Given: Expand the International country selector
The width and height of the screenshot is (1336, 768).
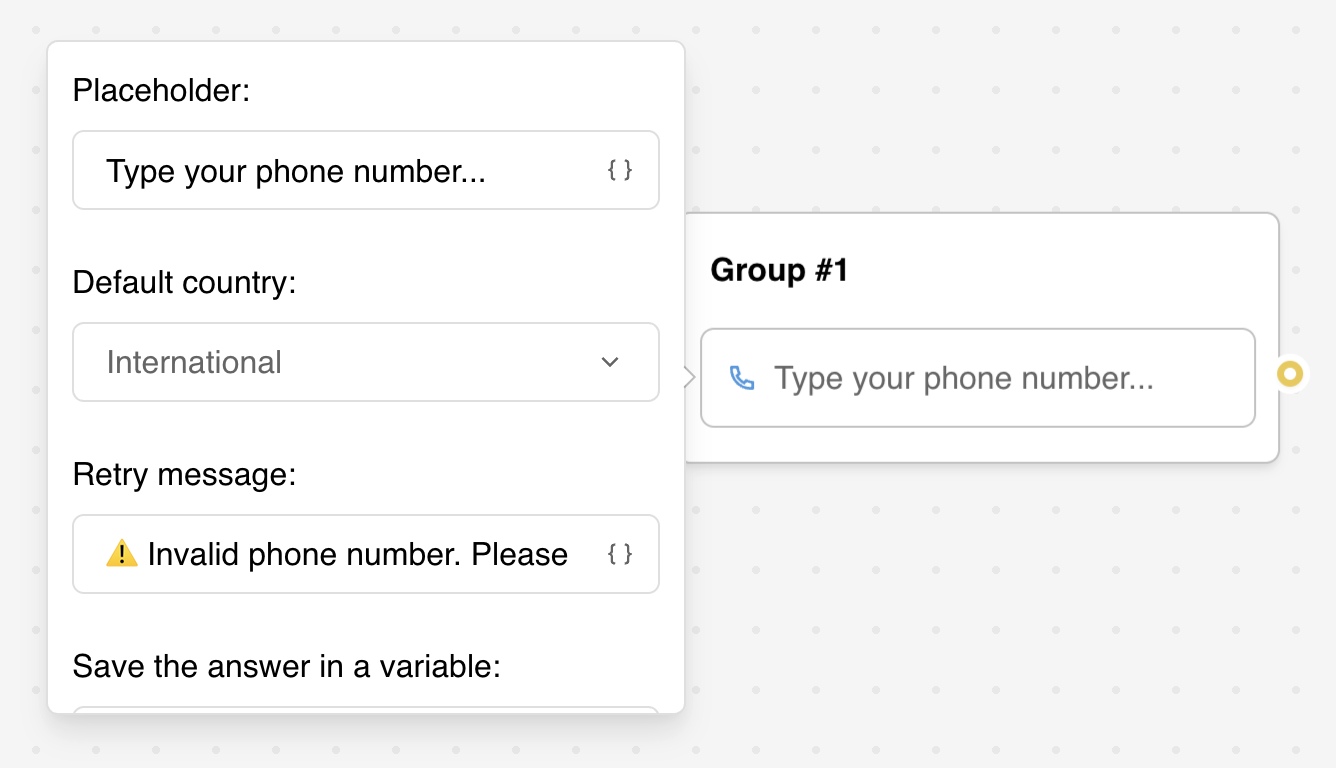Looking at the screenshot, I should click(x=366, y=362).
